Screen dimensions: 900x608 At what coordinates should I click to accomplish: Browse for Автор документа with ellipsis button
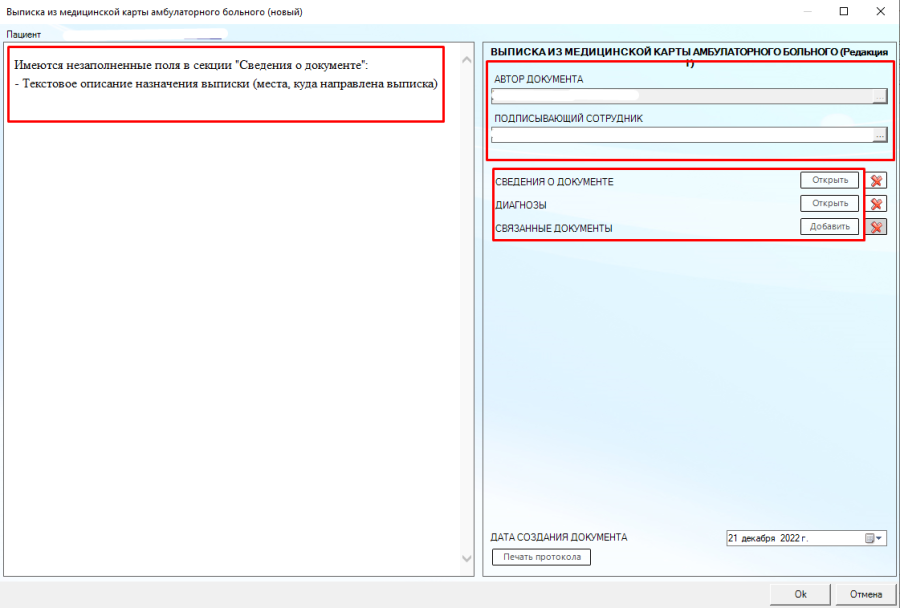coord(879,96)
